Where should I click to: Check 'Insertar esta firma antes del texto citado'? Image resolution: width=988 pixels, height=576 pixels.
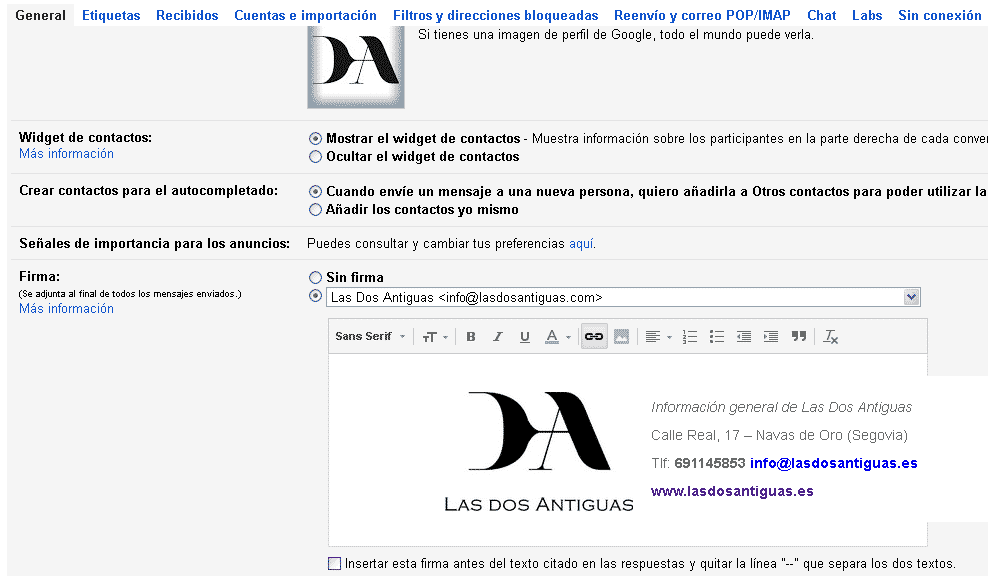[334, 563]
